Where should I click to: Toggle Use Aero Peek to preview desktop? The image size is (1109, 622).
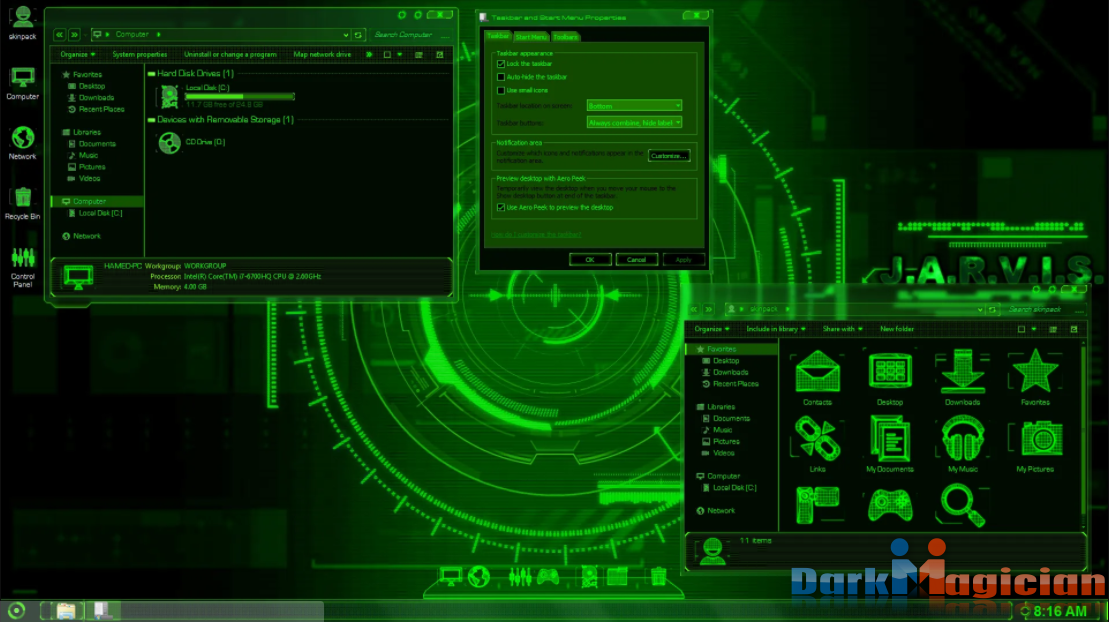(501, 207)
